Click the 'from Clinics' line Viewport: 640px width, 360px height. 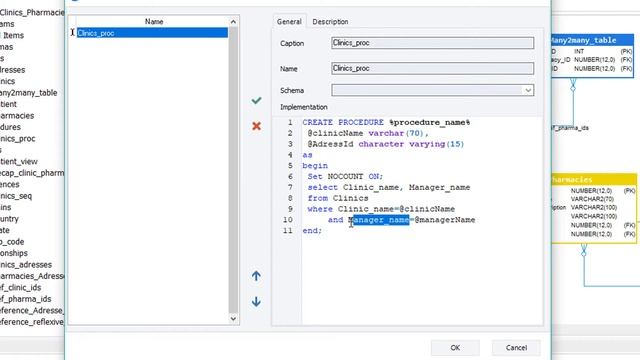coord(338,198)
